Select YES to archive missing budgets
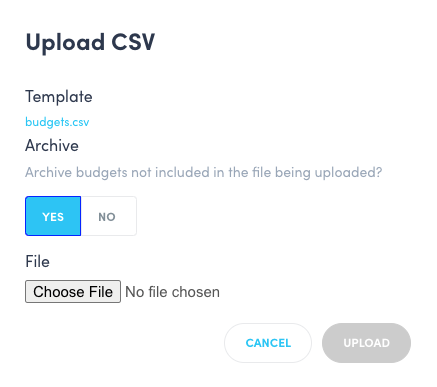437x387 pixels. pos(53,216)
